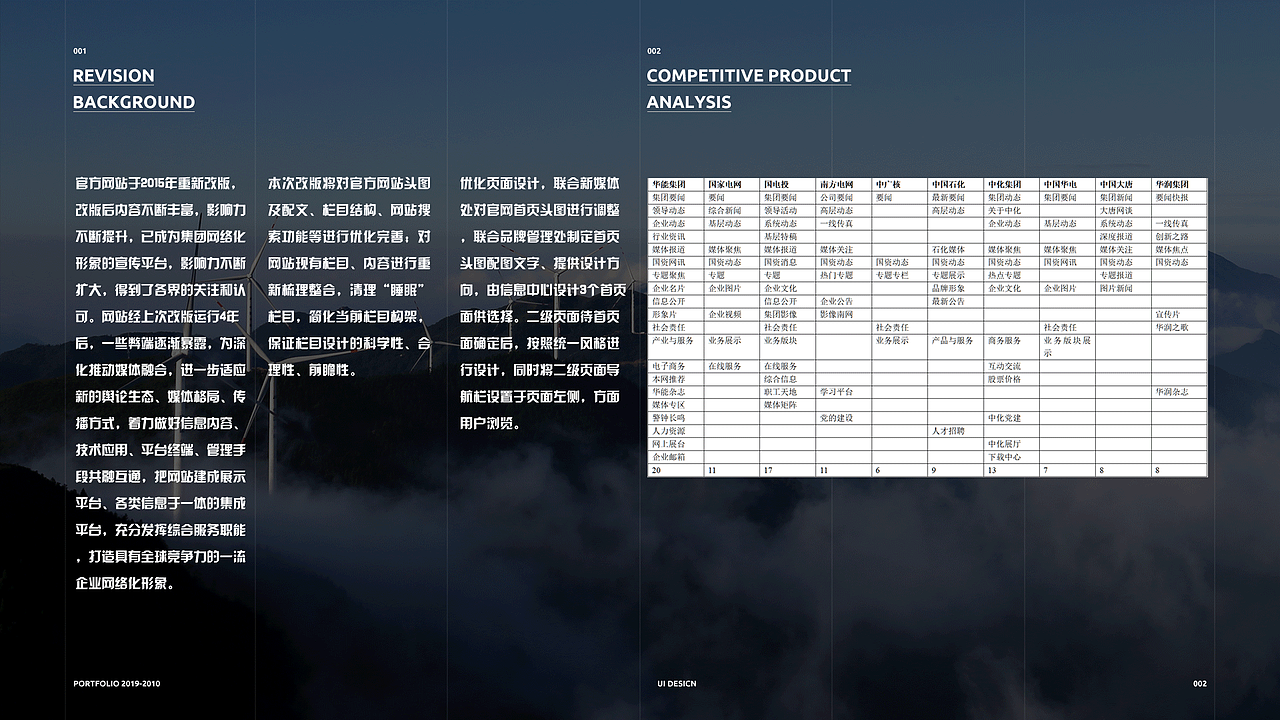Click the 公司要闻 table cell
1280x720 pixels.
click(x=844, y=197)
